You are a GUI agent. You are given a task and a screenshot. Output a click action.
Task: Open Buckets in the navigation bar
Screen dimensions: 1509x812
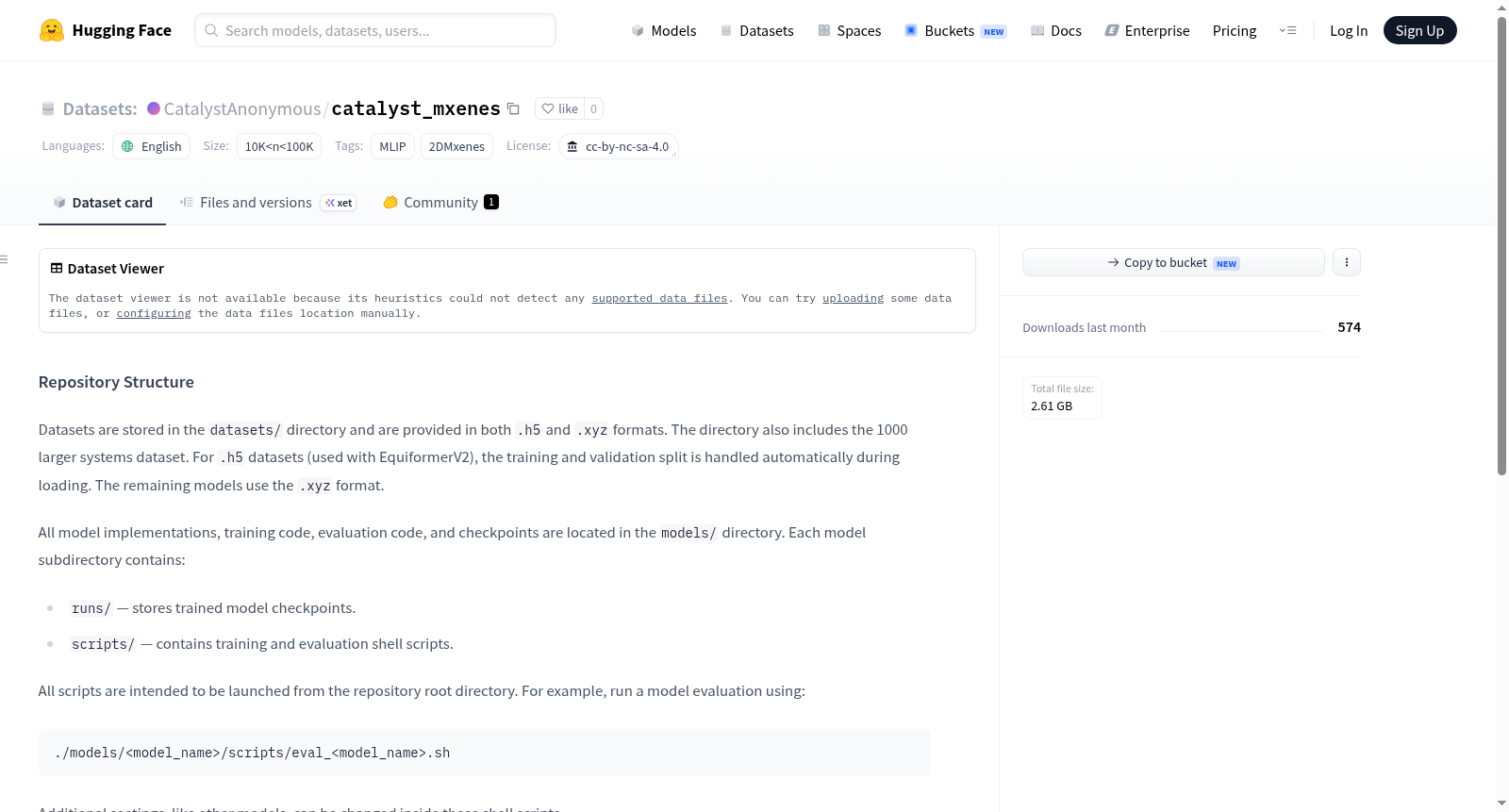coord(955,31)
